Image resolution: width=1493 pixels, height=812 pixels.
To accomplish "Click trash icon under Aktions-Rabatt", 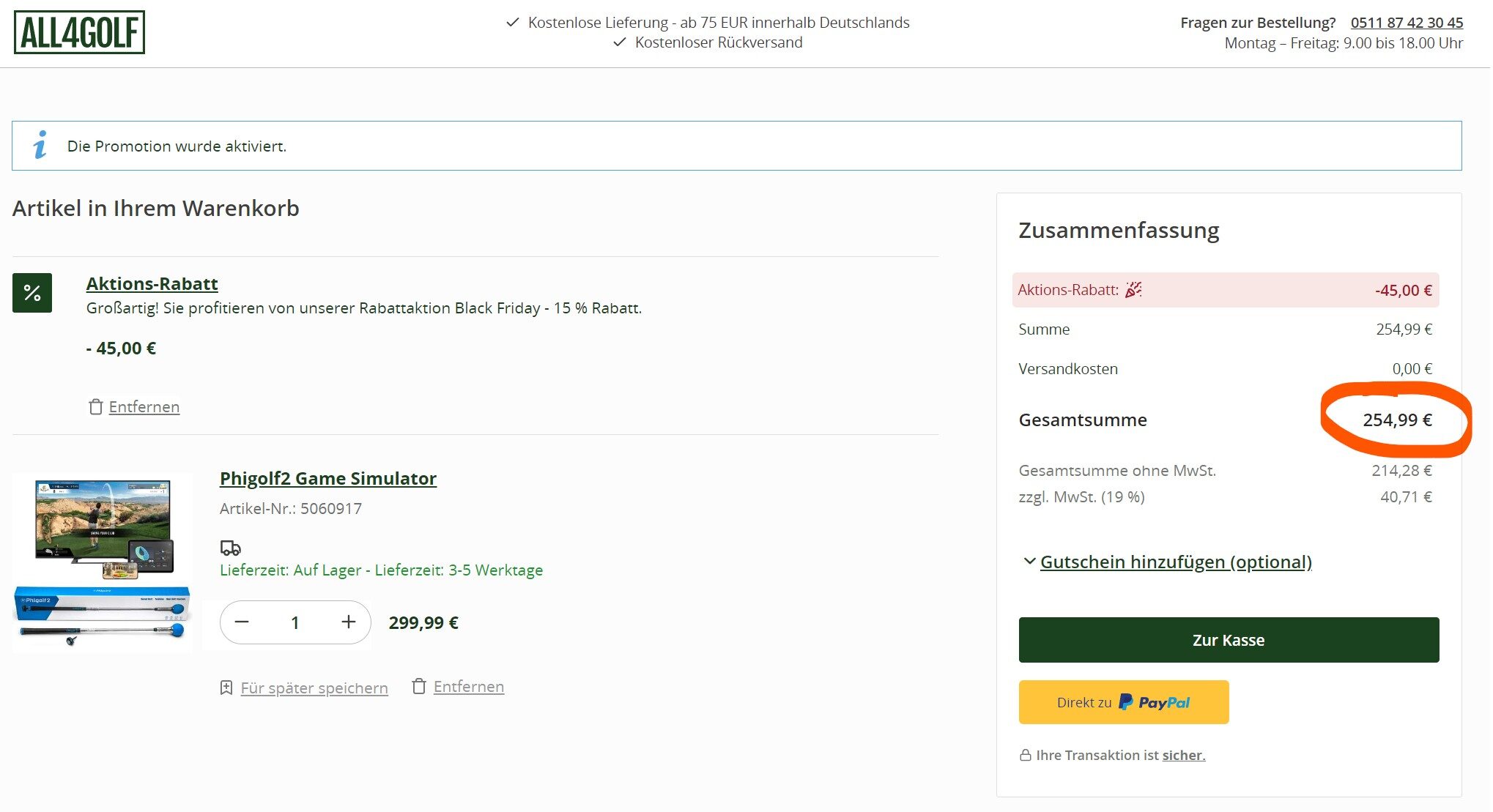I will [x=95, y=407].
